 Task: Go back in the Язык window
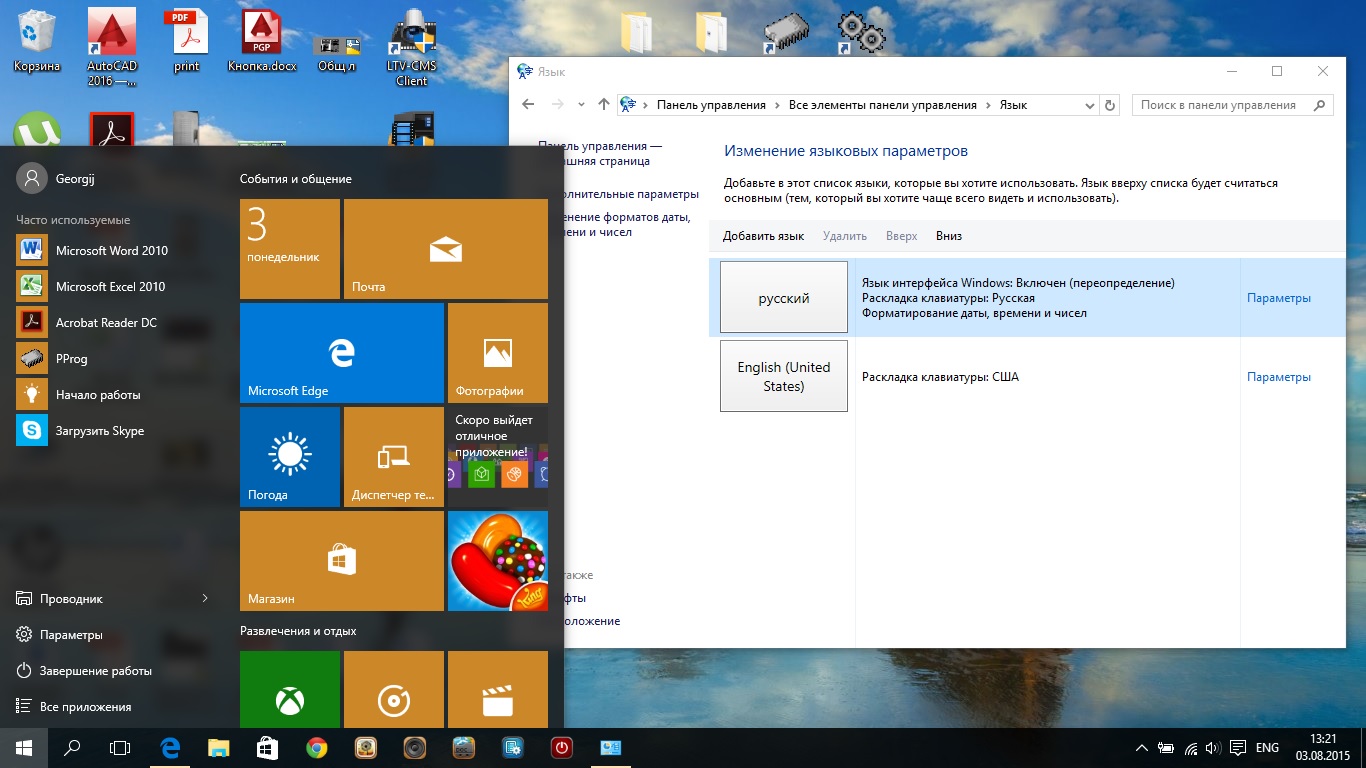(x=529, y=105)
